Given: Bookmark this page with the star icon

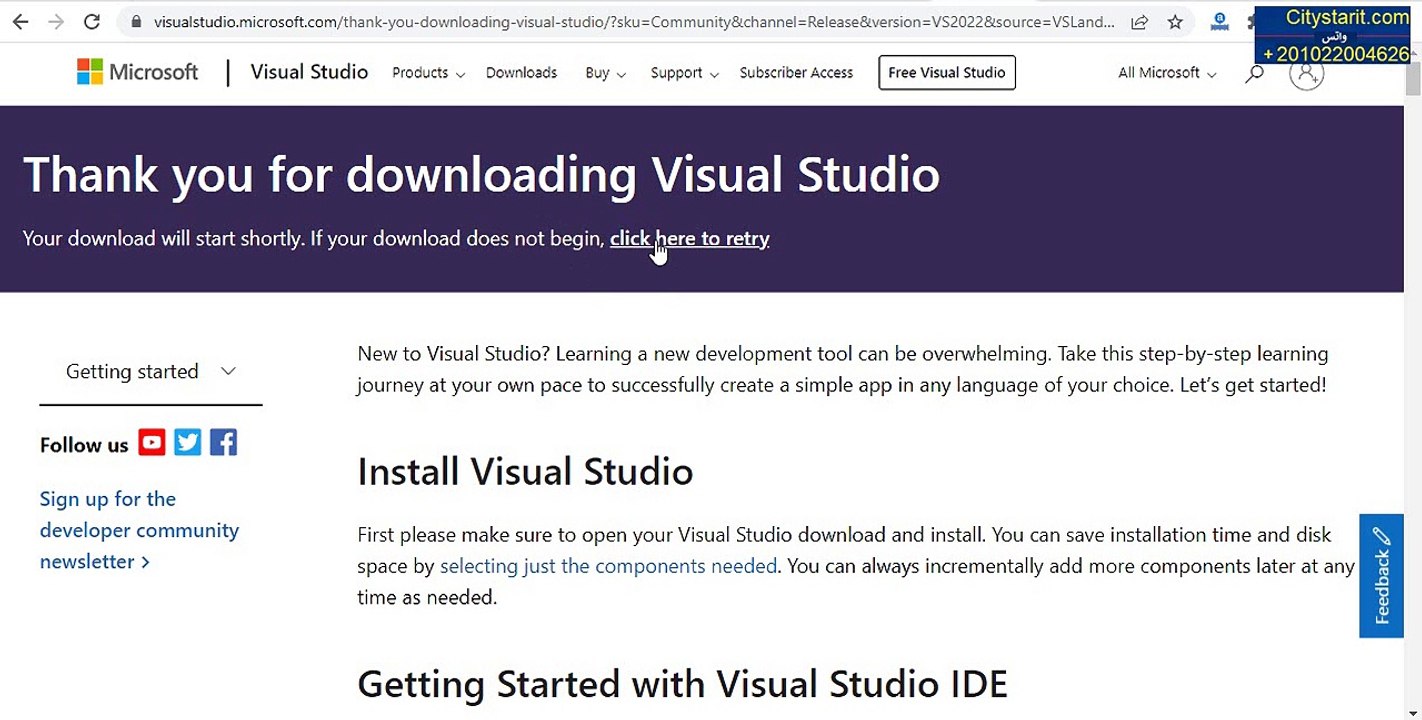Looking at the screenshot, I should [x=1175, y=21].
